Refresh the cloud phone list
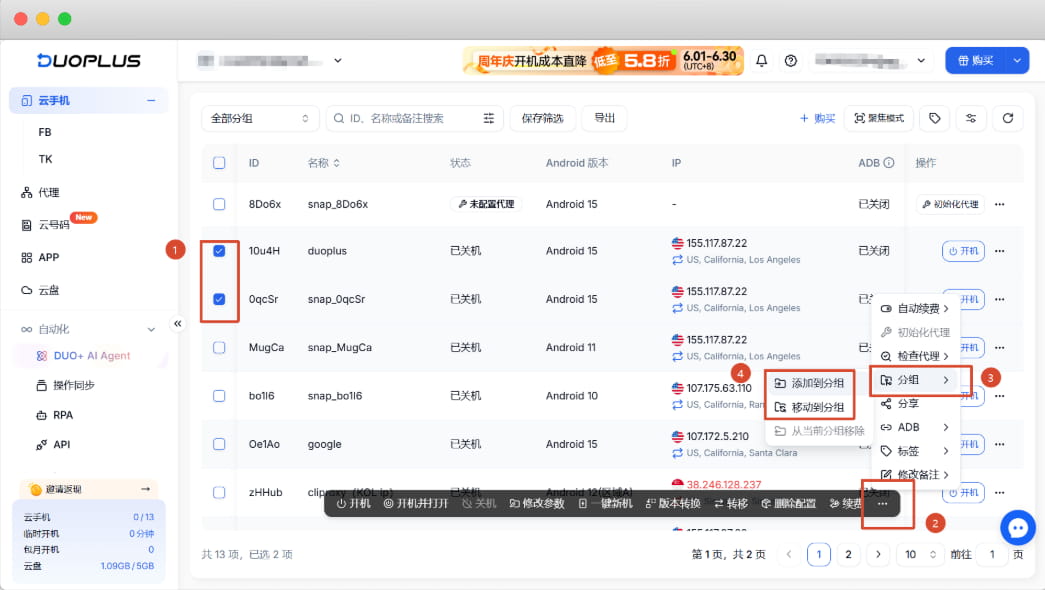Viewport: 1045px width, 590px height. click(1008, 118)
